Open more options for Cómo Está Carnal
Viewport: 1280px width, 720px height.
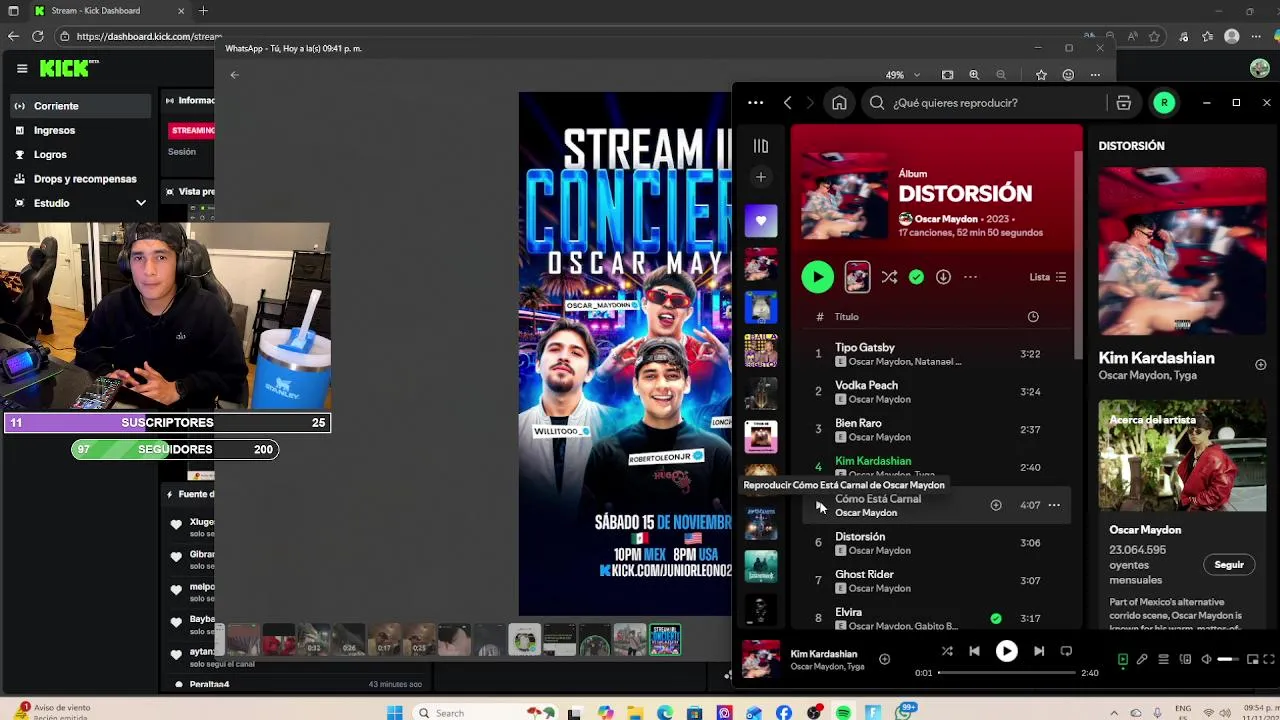coord(1054,505)
